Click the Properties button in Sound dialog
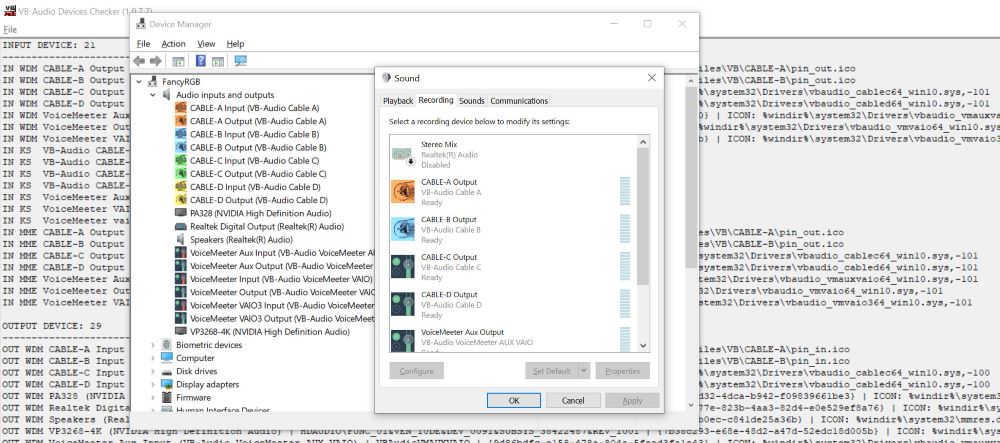 click(x=622, y=371)
